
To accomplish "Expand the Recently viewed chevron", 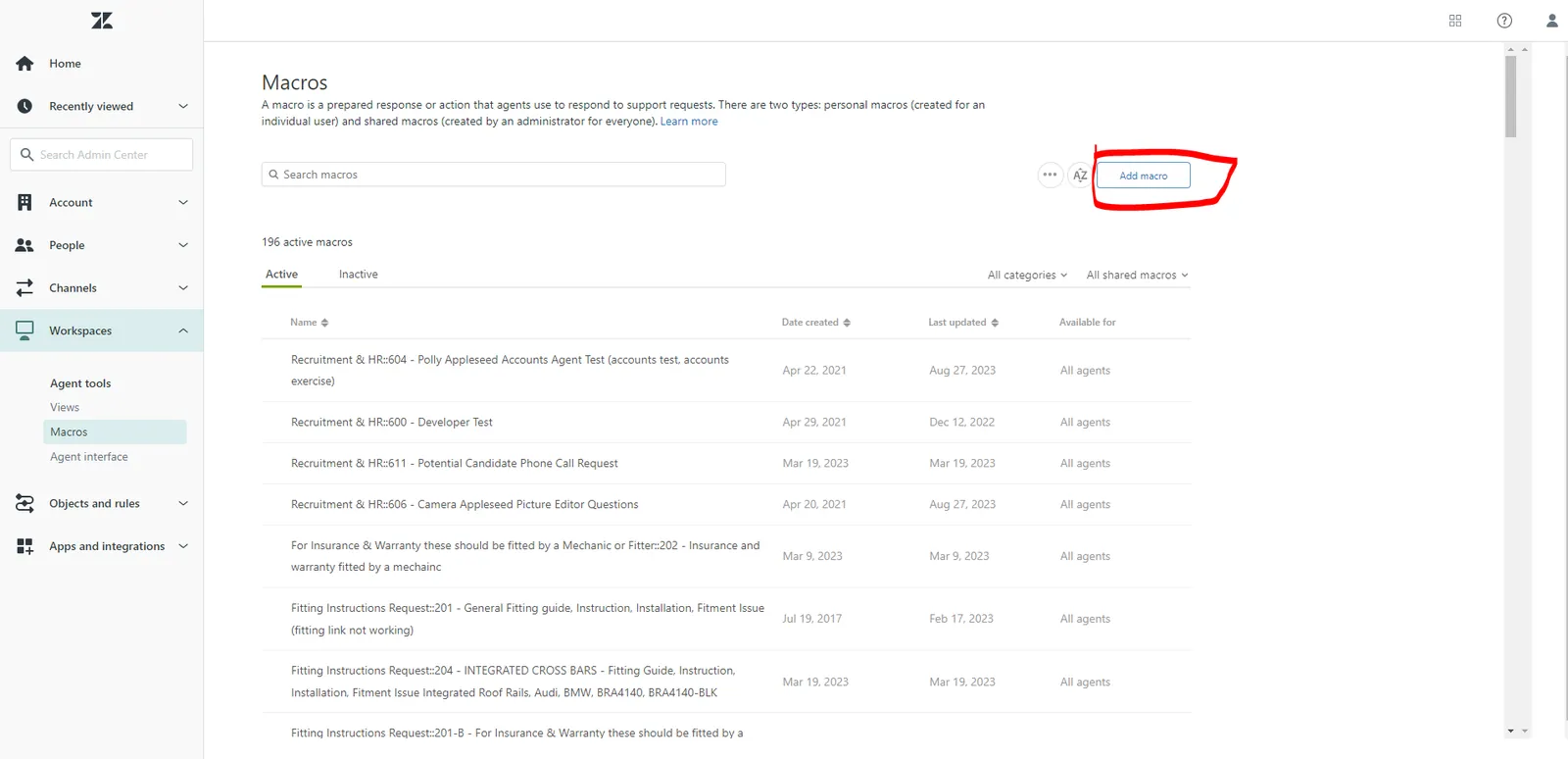I will 183,106.
